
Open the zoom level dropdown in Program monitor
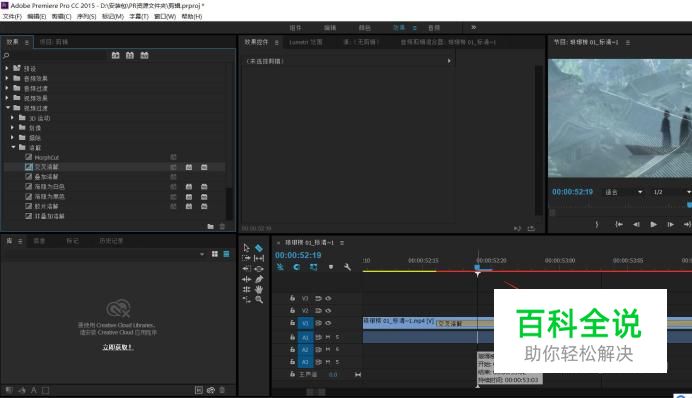tap(624, 192)
